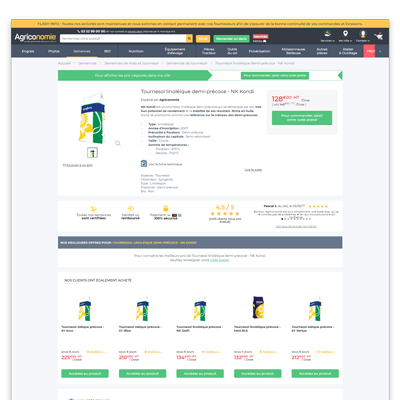The image size is (400, 400).
Task: Click 'Envoyer à un ami' link
Action: click(78, 165)
